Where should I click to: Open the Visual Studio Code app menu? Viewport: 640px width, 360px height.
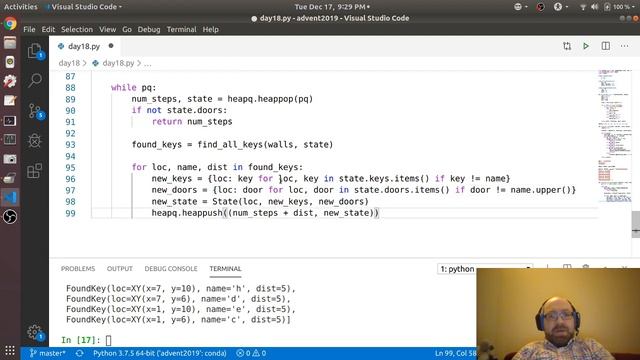pos(83,7)
